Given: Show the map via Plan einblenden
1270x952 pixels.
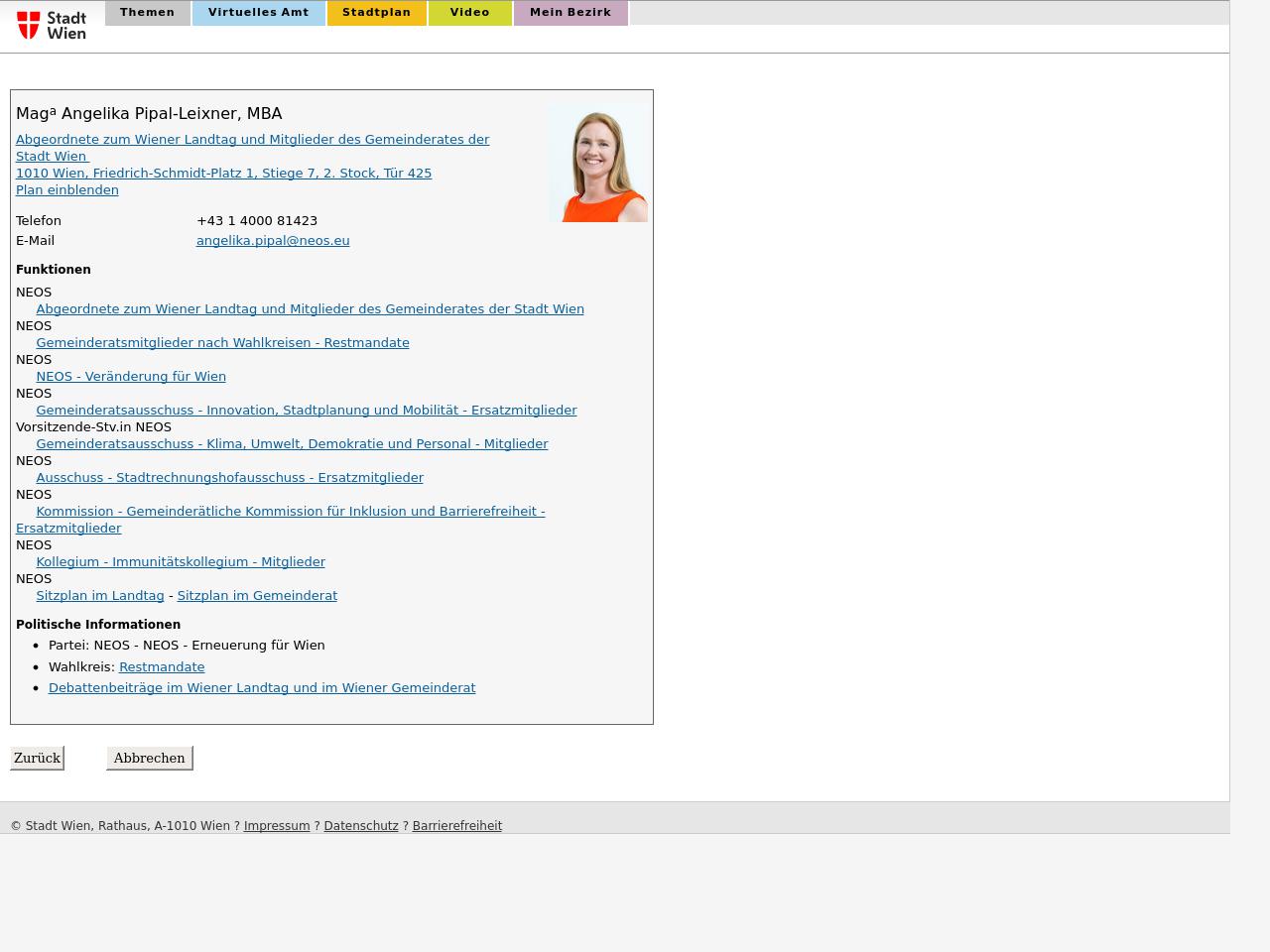Looking at the screenshot, I should pos(67,190).
